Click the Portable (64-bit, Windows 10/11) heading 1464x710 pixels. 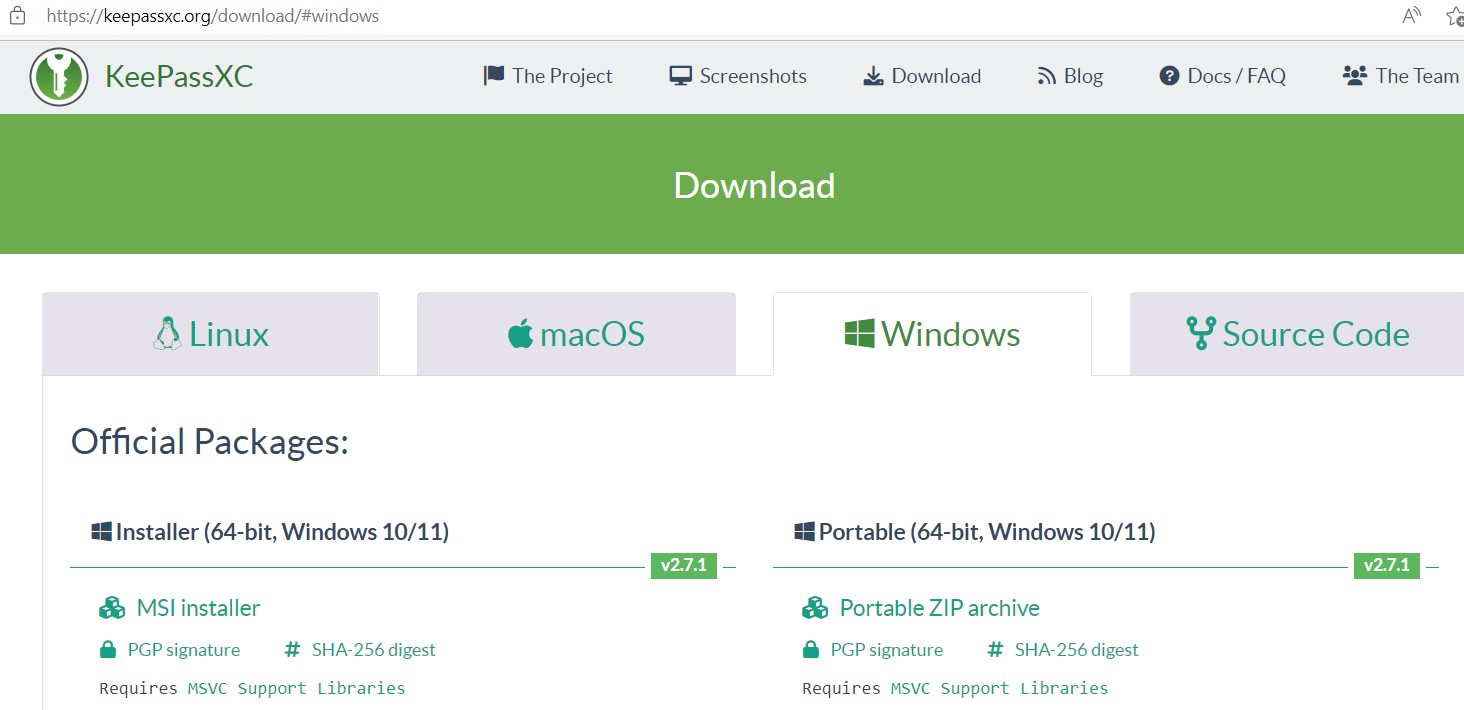click(x=987, y=532)
